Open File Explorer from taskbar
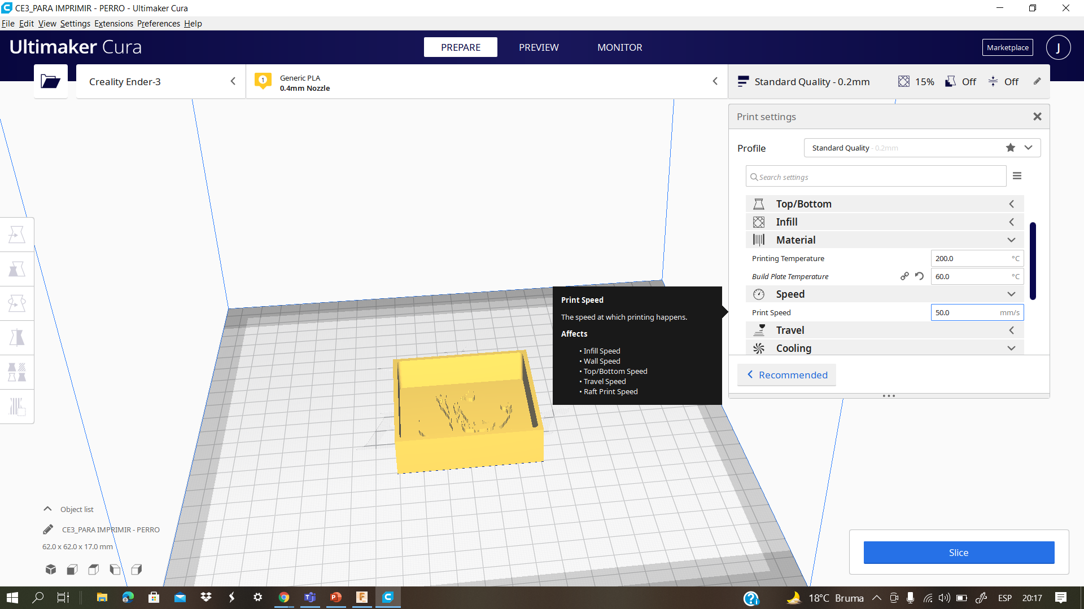1084x609 pixels. point(102,597)
